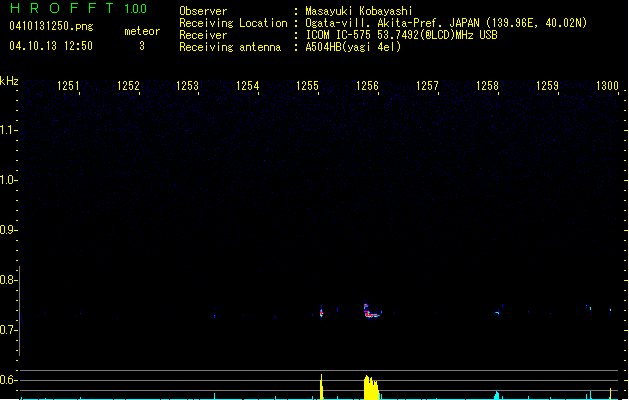Screen dimensions: 629x400
Task: Click the 1258 time axis marker
Action: [x=487, y=86]
